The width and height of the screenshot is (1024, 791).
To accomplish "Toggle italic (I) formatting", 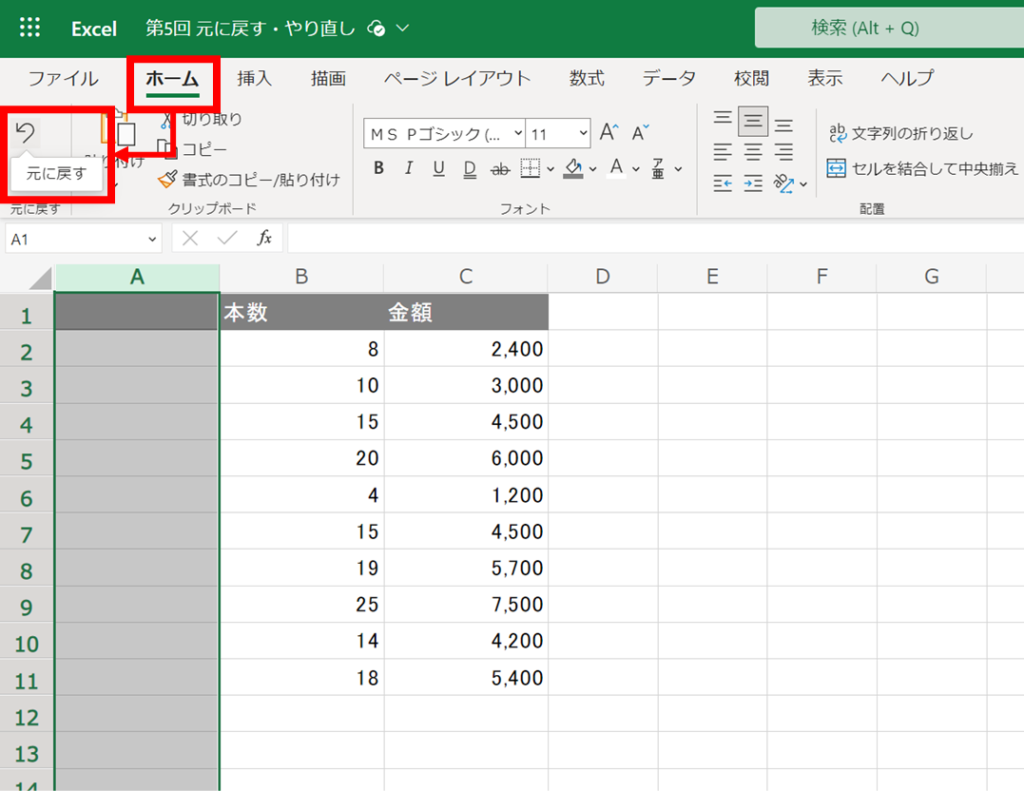I will [x=407, y=168].
